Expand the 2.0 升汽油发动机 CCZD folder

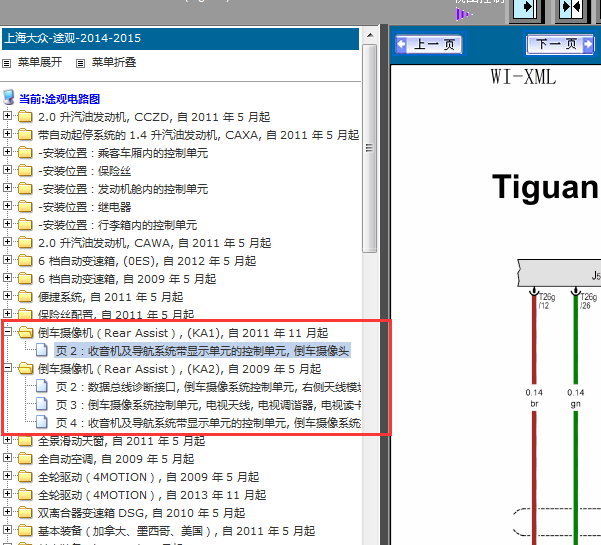point(7,115)
